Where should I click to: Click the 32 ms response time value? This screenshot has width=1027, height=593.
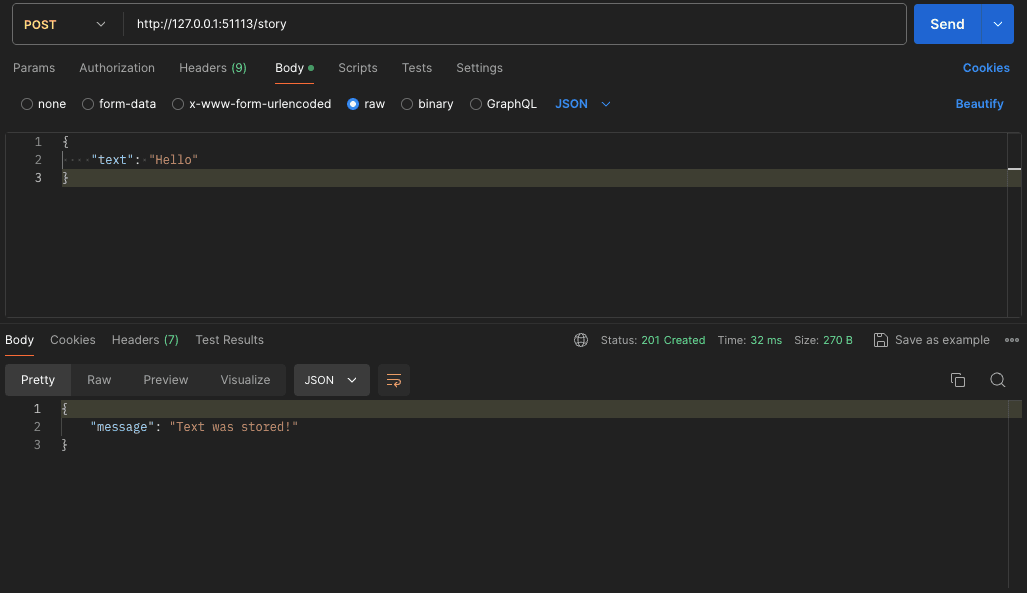pyautogui.click(x=766, y=340)
